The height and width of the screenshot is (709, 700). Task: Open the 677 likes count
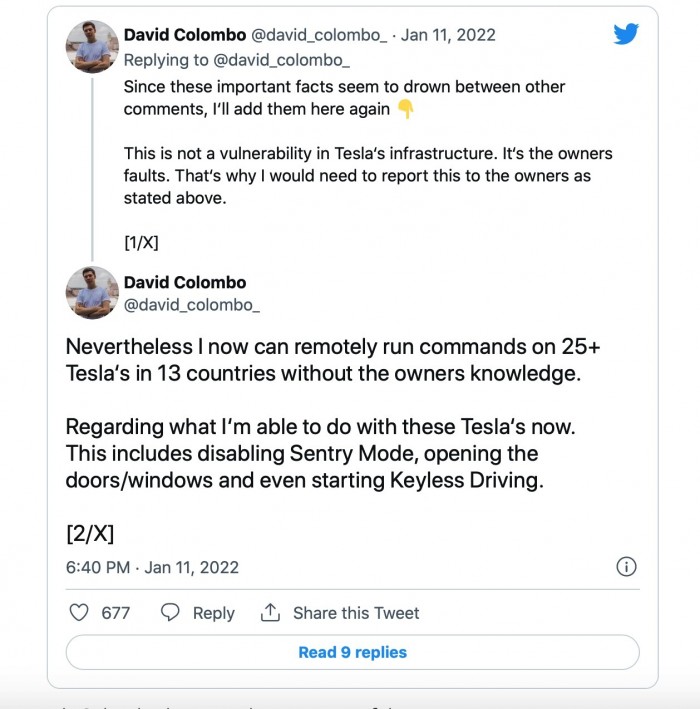pyautogui.click(x=116, y=613)
